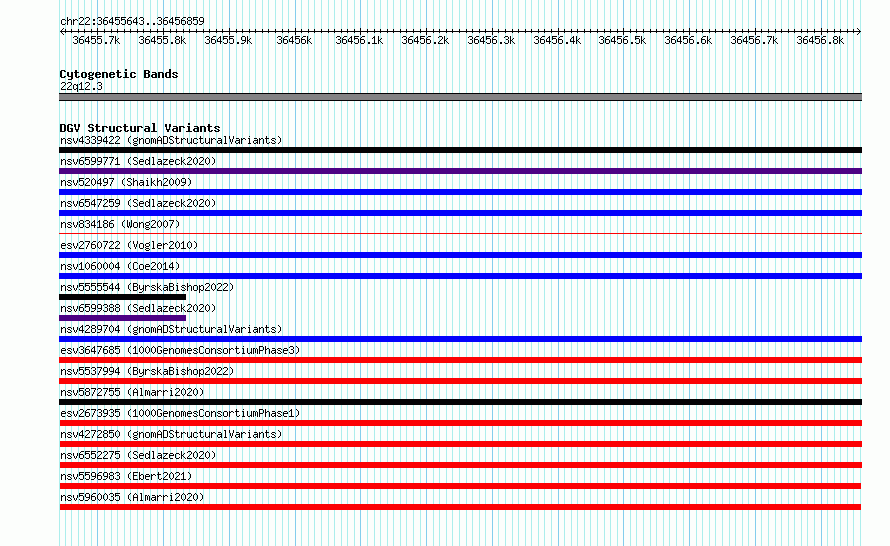Click ruler position 36456.8k
The image size is (890, 546).
point(820,40)
